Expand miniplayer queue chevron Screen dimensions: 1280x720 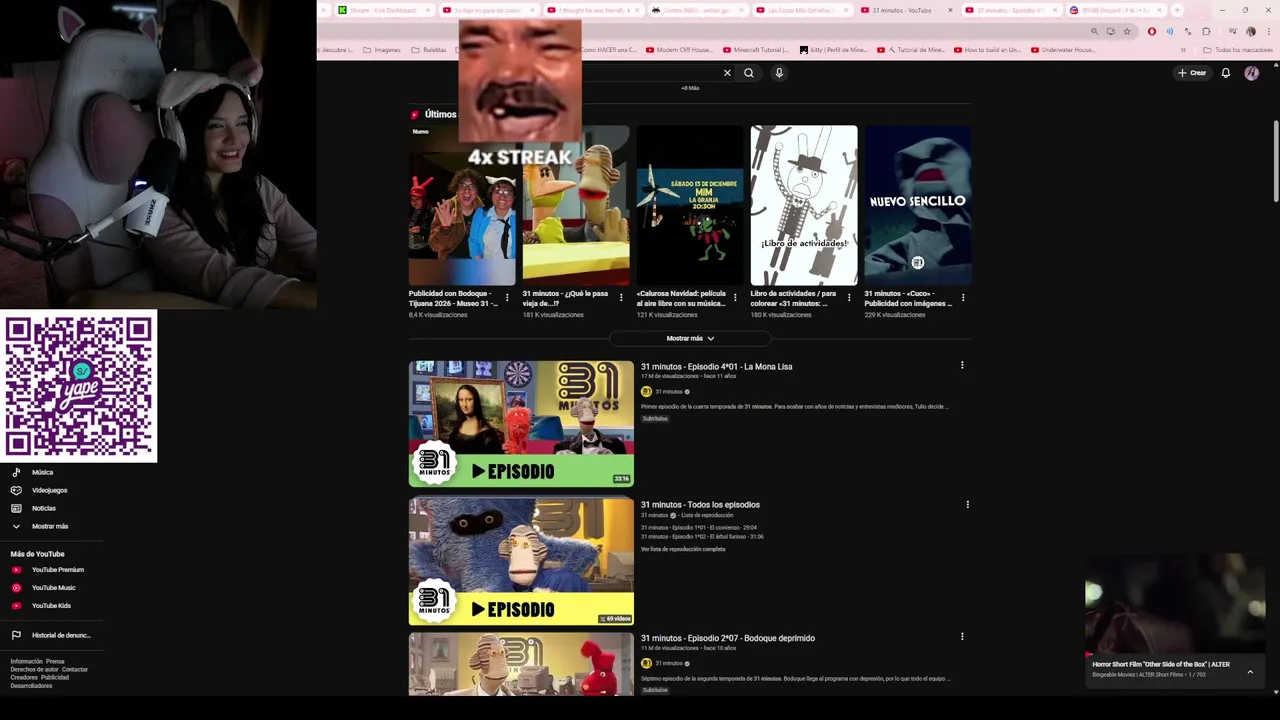point(1250,672)
